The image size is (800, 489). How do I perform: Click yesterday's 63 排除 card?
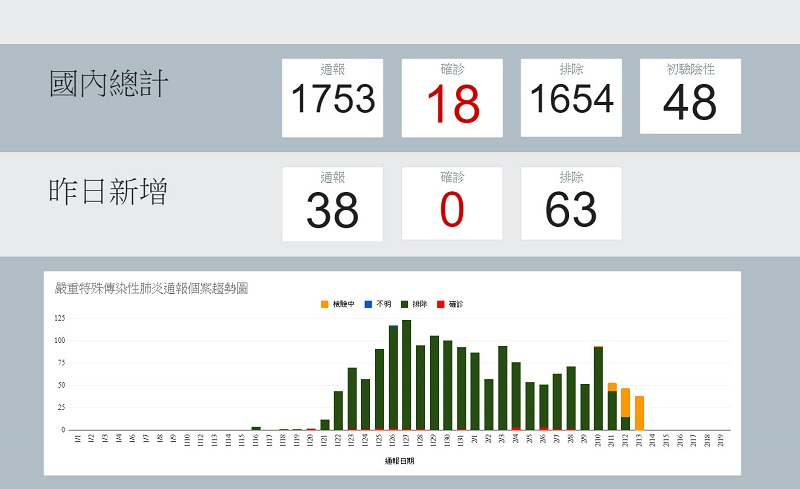[571, 204]
